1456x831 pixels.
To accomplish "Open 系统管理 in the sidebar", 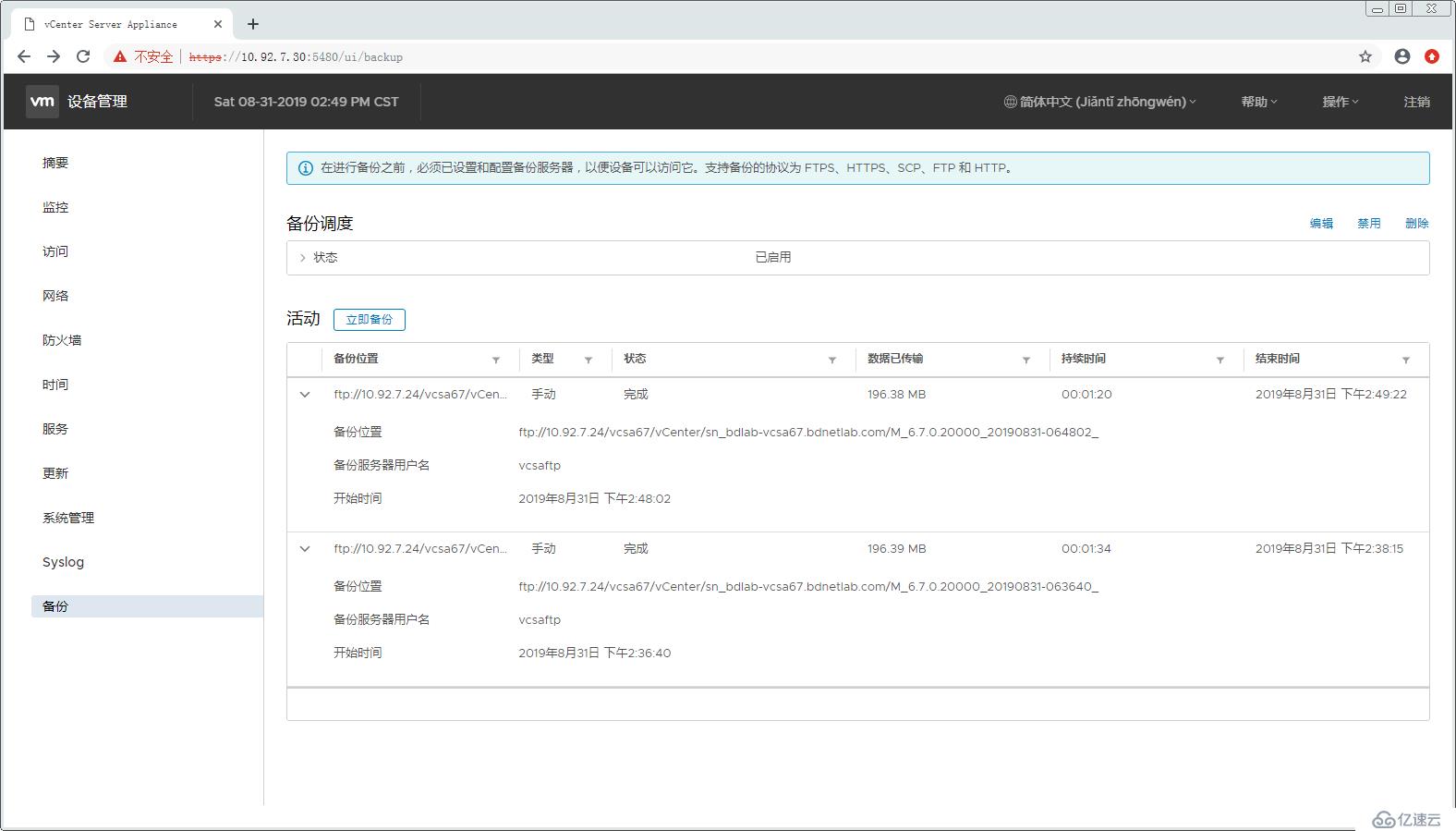I will [x=68, y=518].
